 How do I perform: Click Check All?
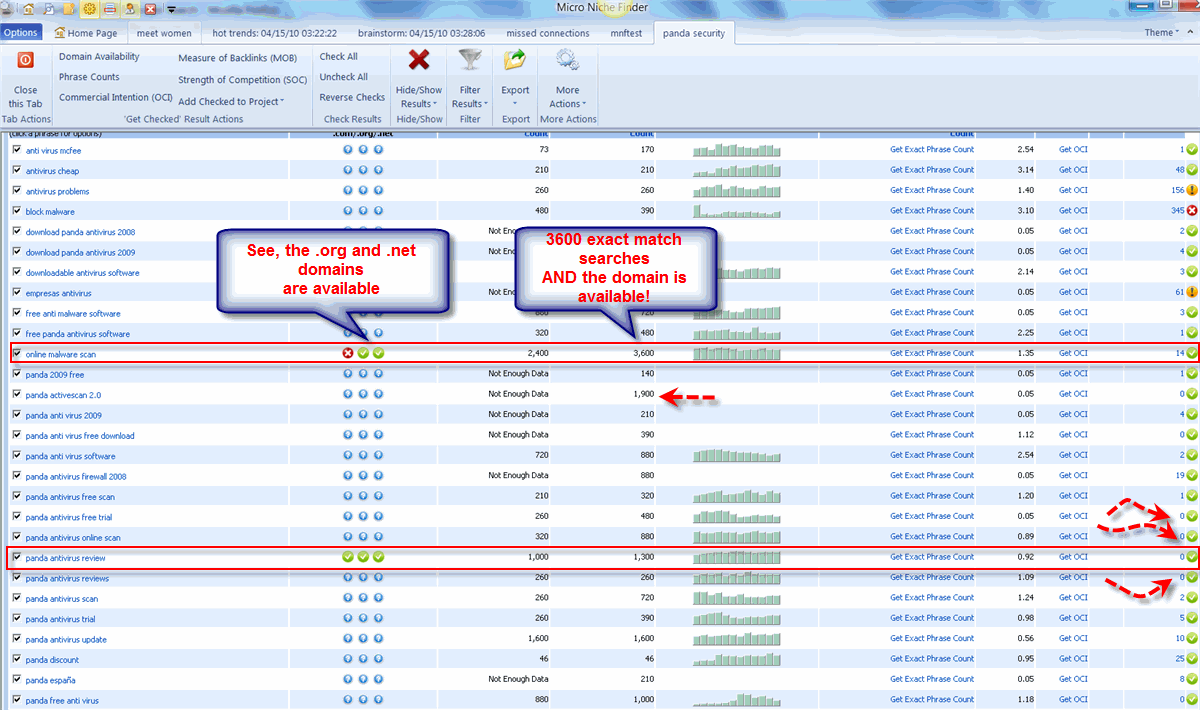(x=339, y=56)
